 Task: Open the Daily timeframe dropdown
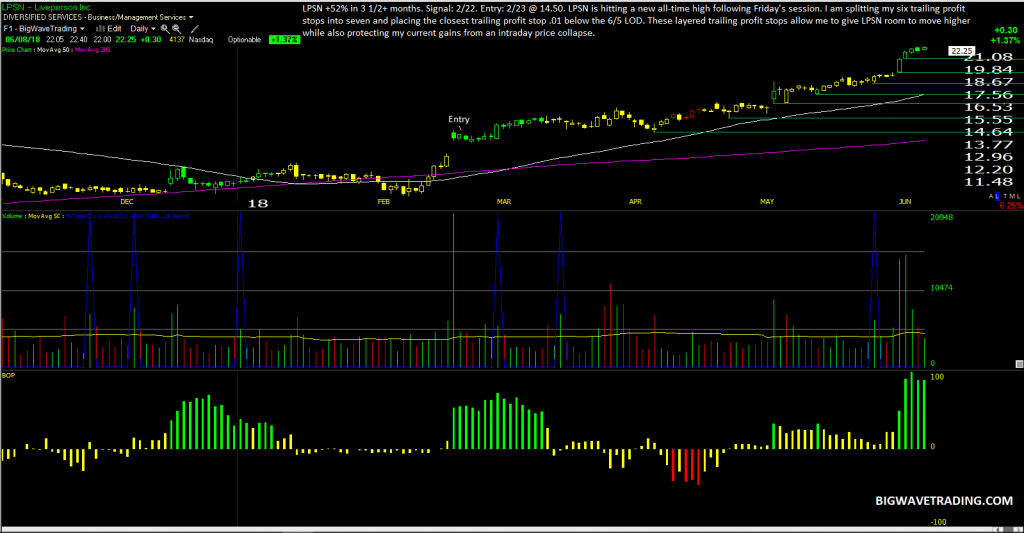143,29
